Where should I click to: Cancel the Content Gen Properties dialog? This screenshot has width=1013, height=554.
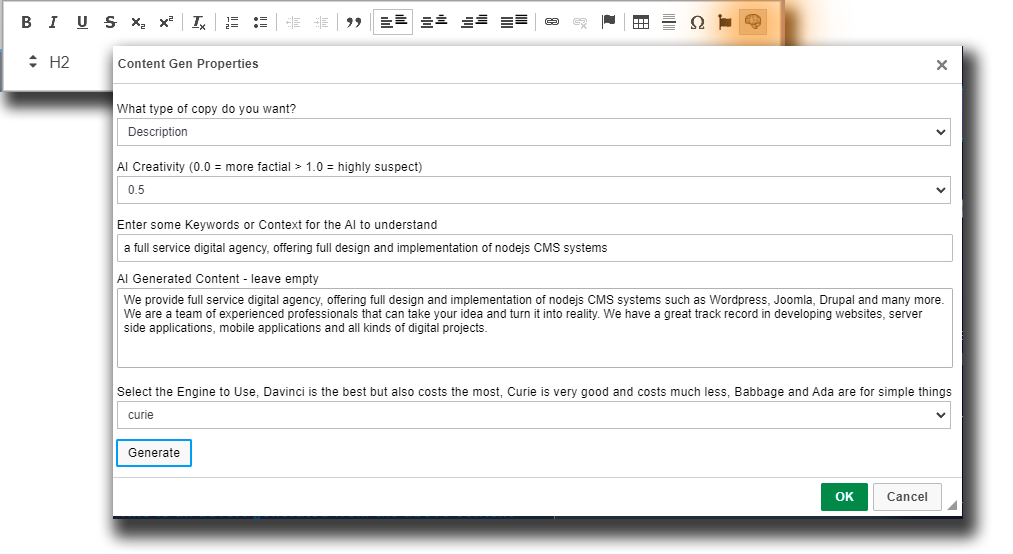[907, 497]
